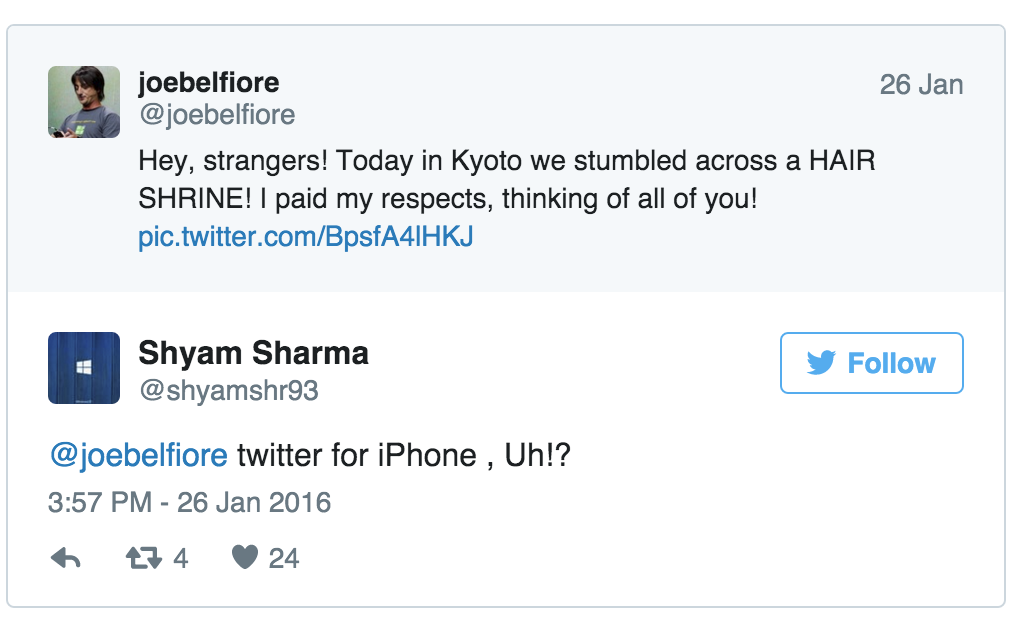Click the Twitter bird icon in Follow
Image resolution: width=1022 pixels, height=624 pixels.
(x=821, y=363)
